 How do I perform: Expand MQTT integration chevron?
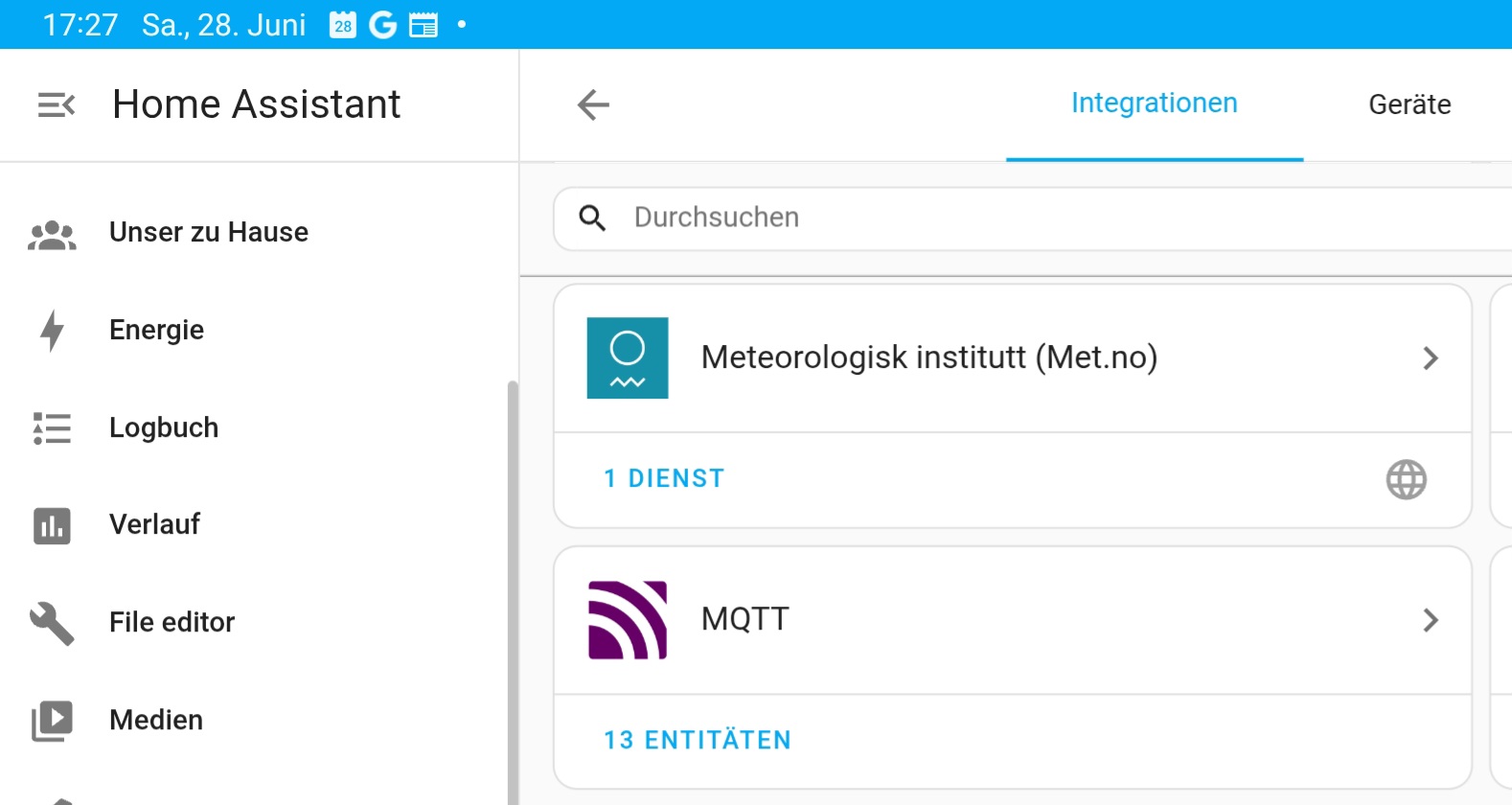pos(1431,620)
